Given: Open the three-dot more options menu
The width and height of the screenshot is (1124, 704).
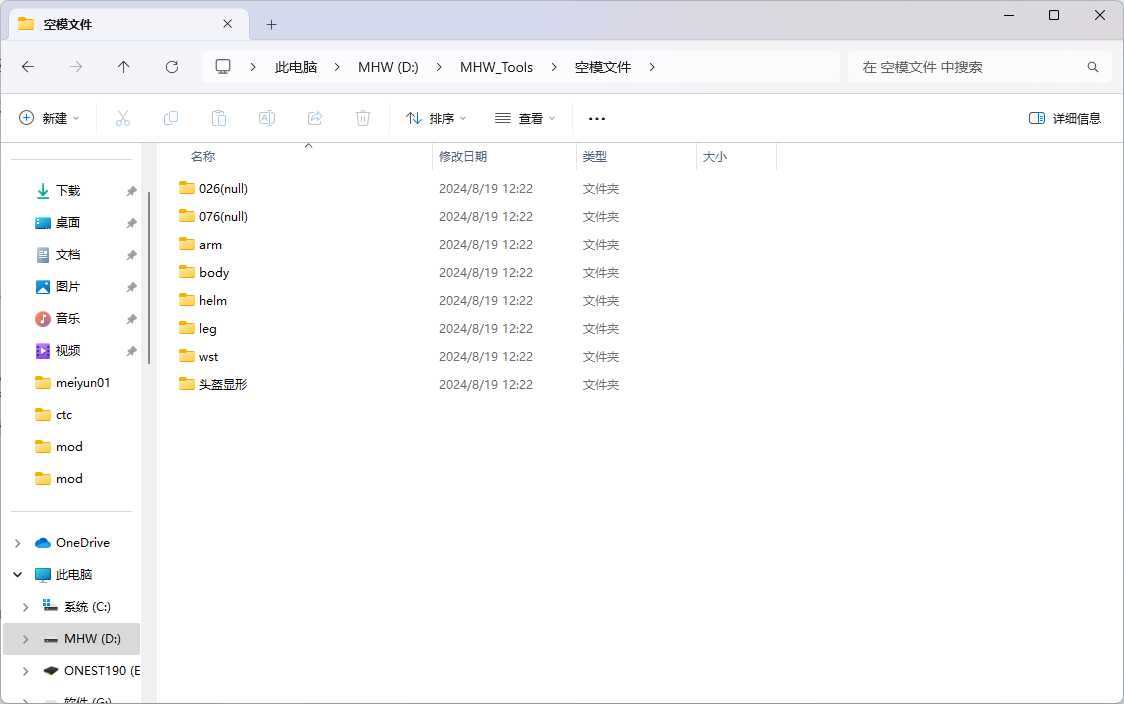Looking at the screenshot, I should pos(597,118).
